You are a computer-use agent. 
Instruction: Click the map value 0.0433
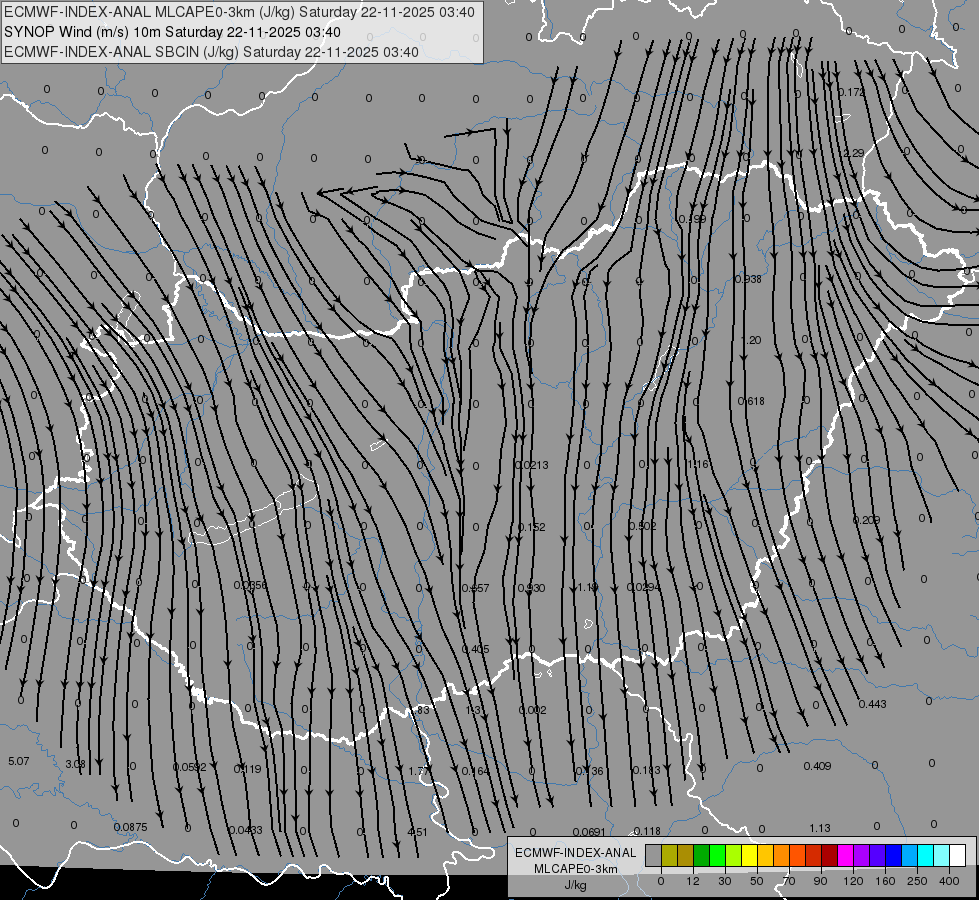(245, 830)
